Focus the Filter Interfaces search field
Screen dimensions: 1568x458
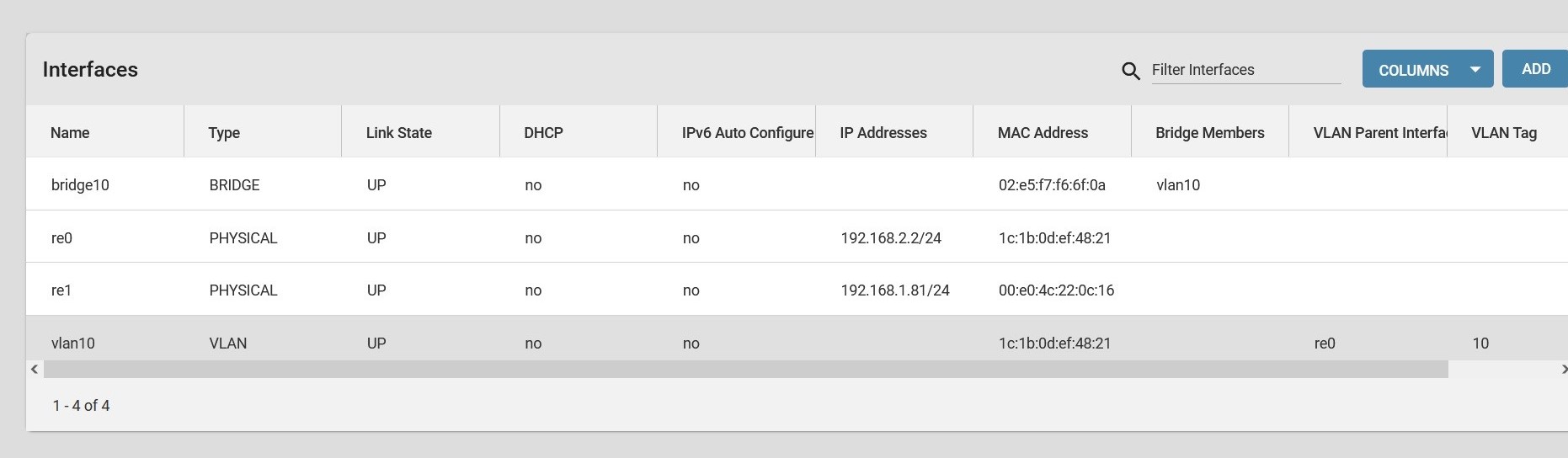[x=1245, y=70]
